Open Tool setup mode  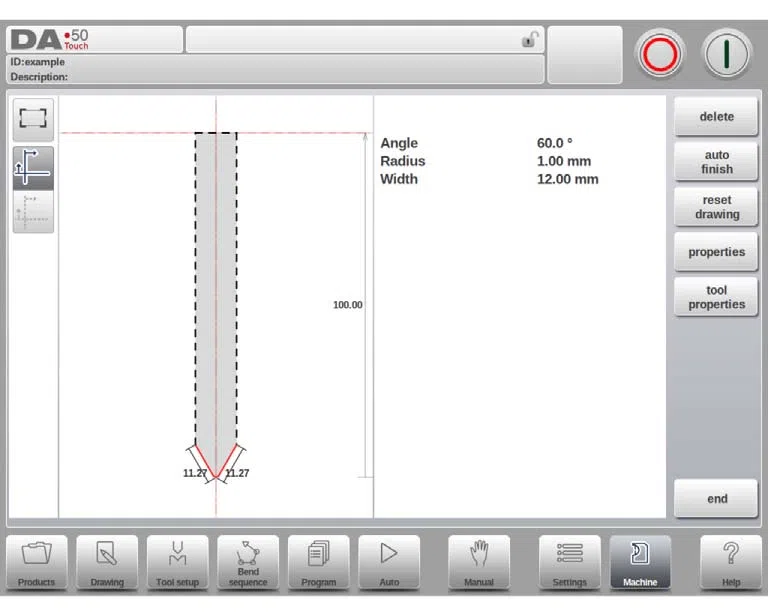(177, 562)
